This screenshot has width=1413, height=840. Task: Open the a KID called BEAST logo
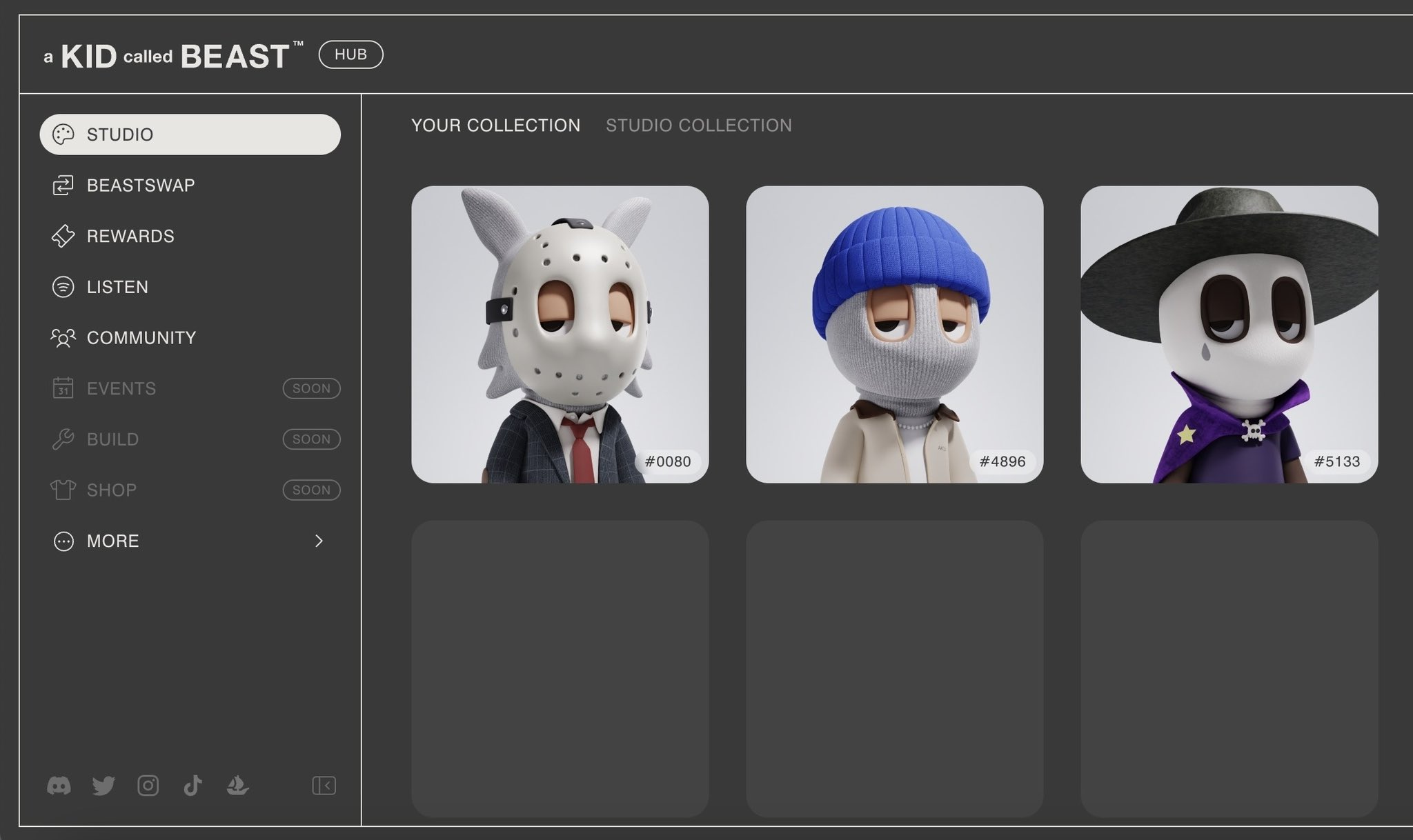click(173, 56)
